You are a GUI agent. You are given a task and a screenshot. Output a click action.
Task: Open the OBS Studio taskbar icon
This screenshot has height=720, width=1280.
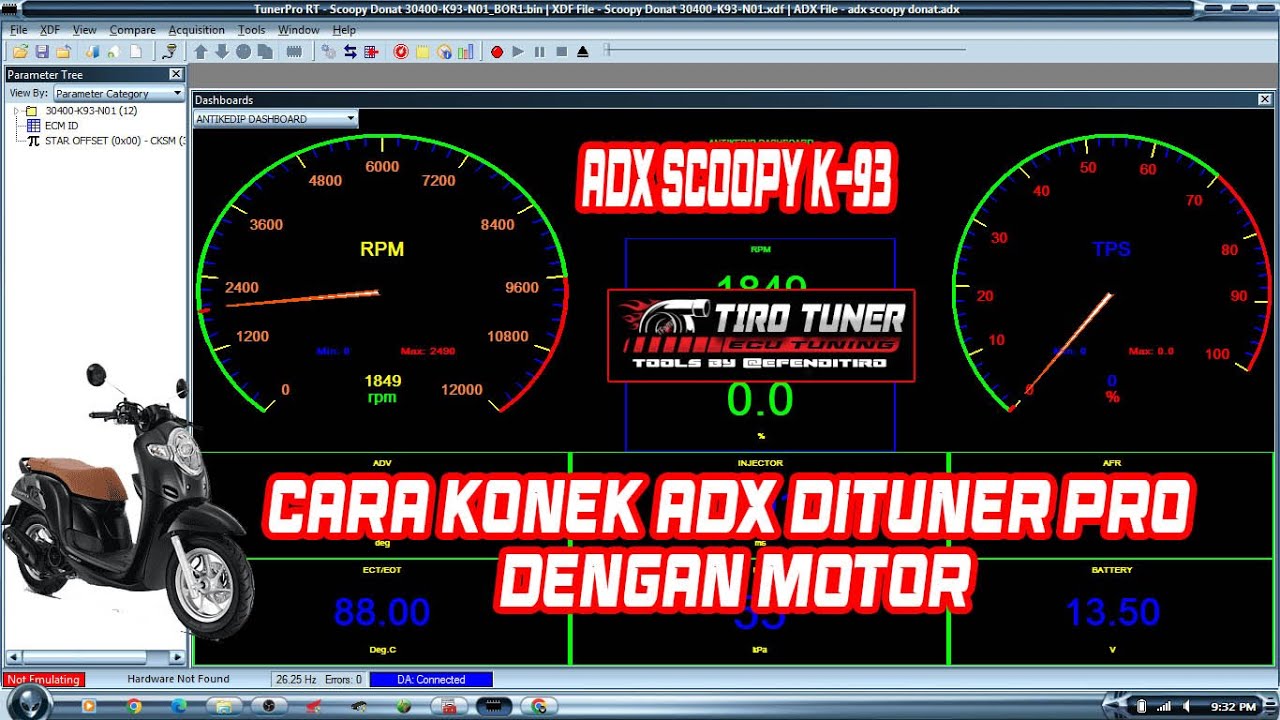[x=269, y=706]
